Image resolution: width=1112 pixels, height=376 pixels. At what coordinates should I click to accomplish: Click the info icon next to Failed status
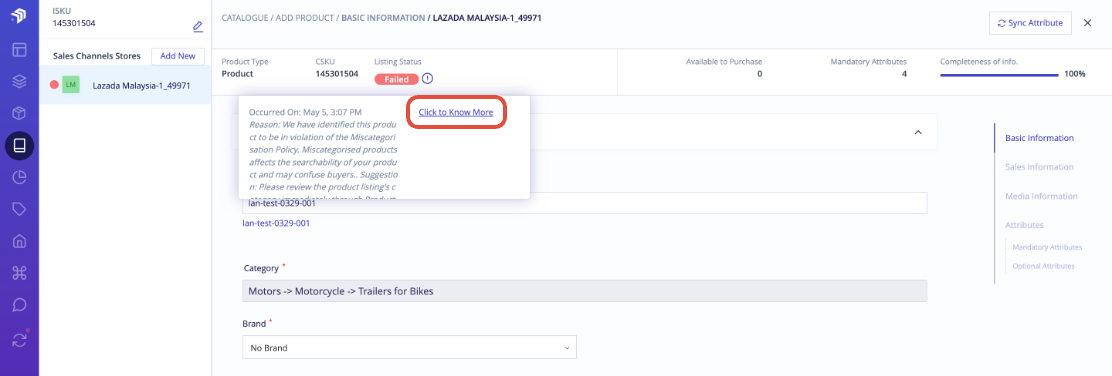(427, 79)
